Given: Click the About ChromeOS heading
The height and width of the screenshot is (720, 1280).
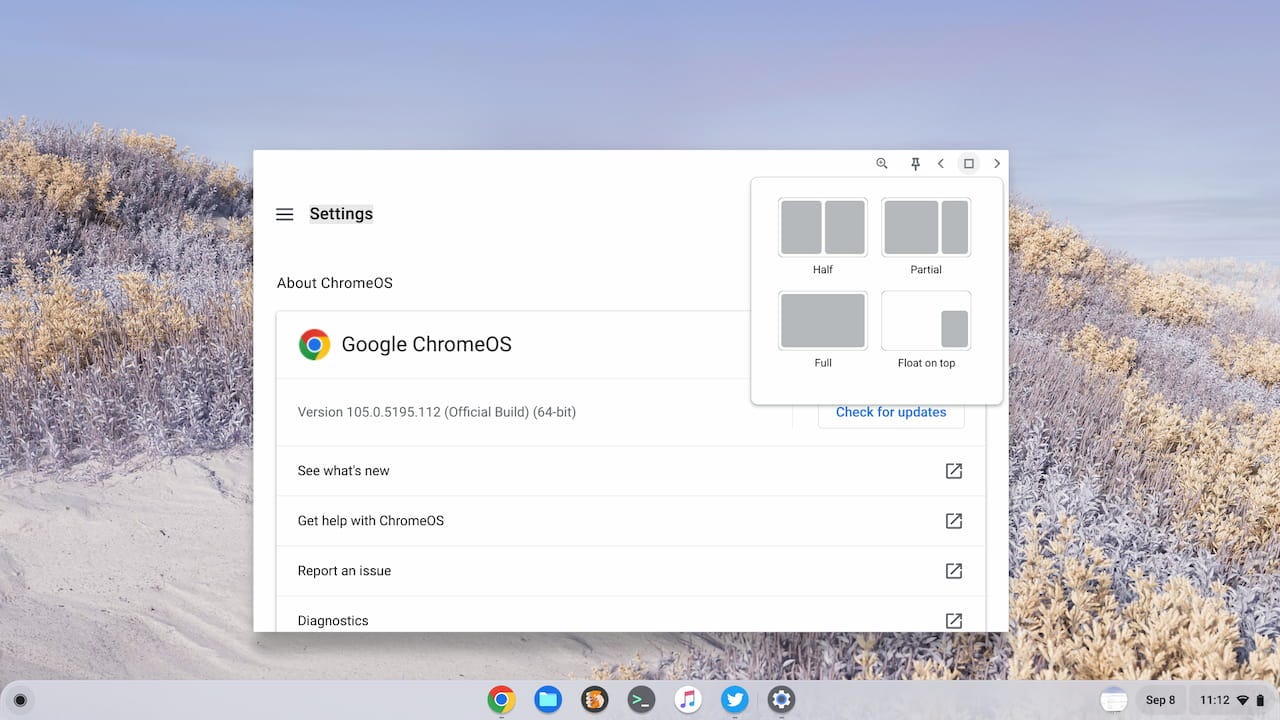Looking at the screenshot, I should pos(335,283).
